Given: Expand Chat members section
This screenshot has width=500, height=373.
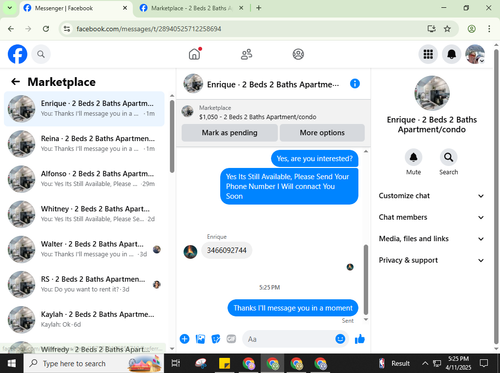Looking at the screenshot, I should (x=431, y=217).
